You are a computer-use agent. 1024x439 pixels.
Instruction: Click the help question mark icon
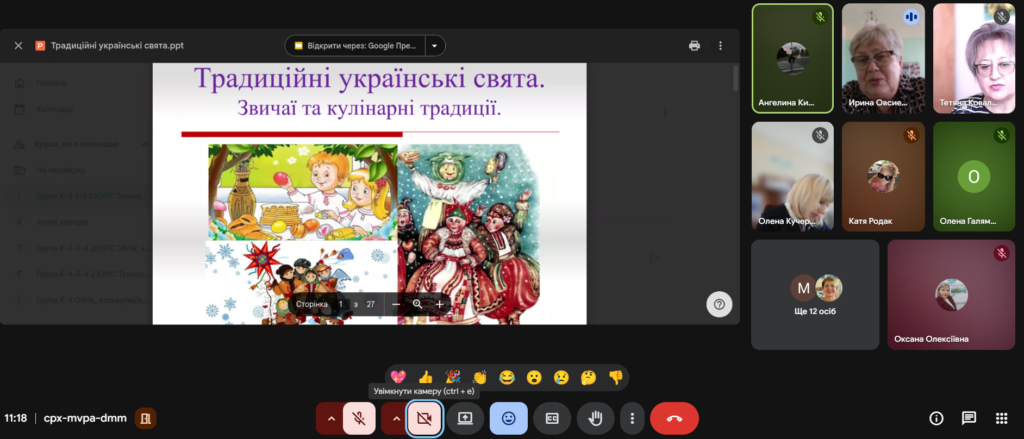click(719, 305)
